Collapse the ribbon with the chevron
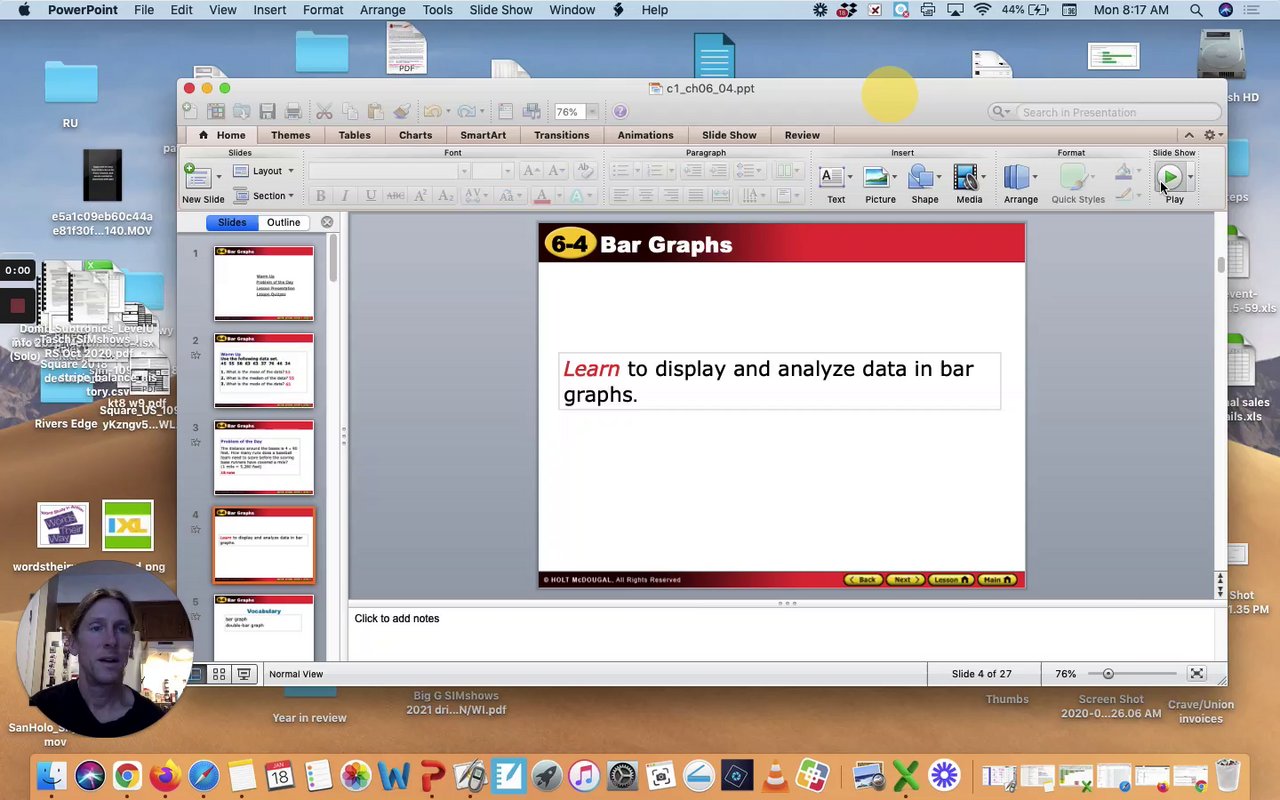 coord(1189,135)
